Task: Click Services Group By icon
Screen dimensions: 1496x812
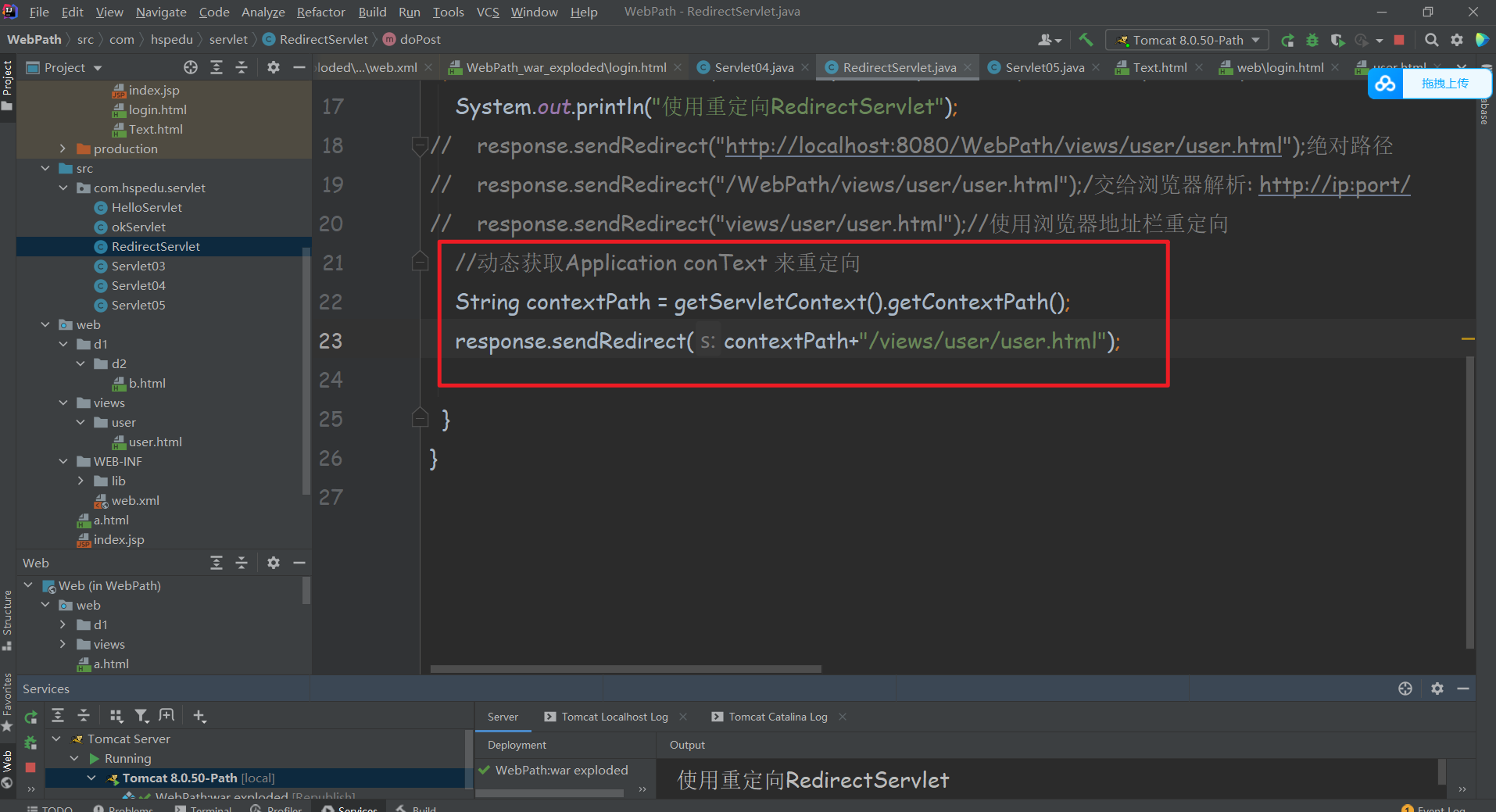Action: click(116, 716)
